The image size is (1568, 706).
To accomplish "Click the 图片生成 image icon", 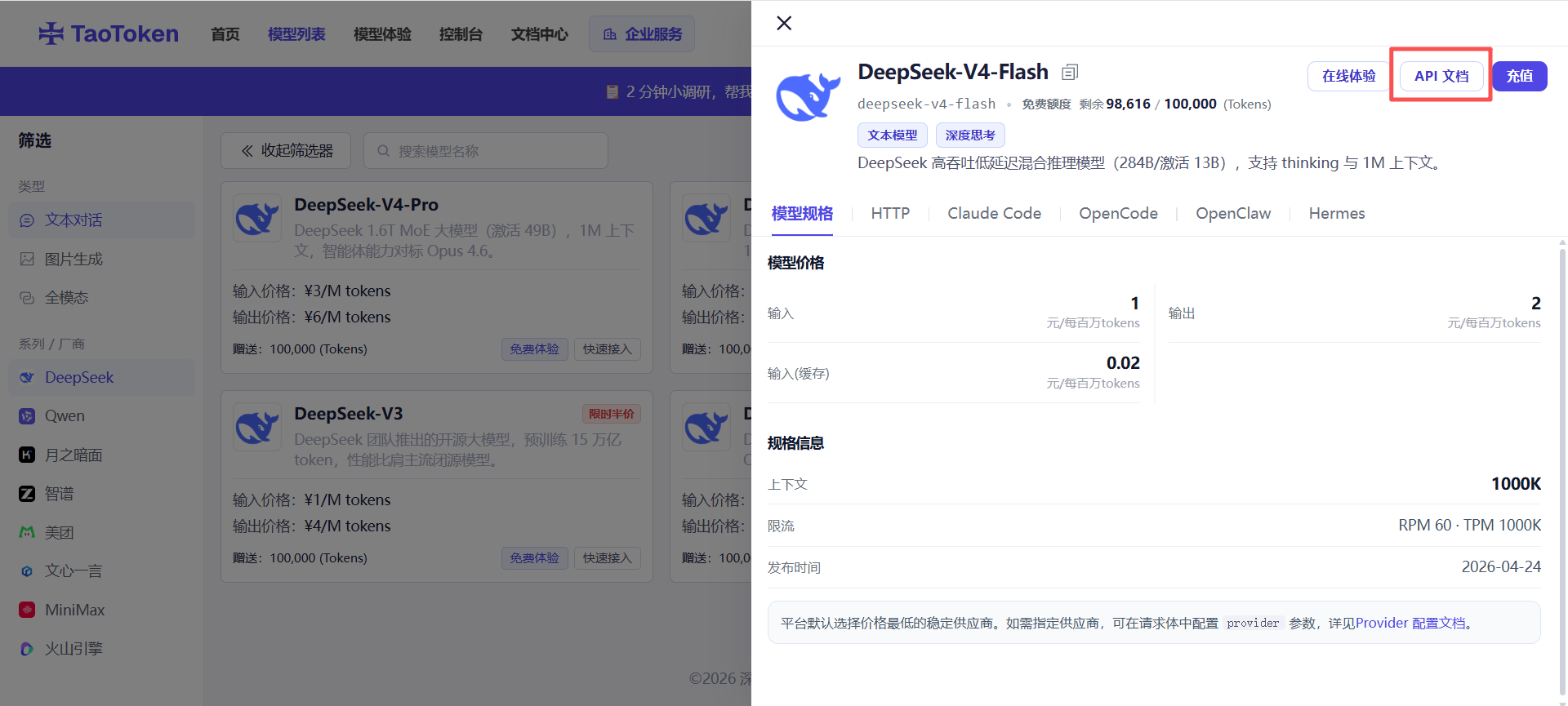I will pyautogui.click(x=27, y=259).
